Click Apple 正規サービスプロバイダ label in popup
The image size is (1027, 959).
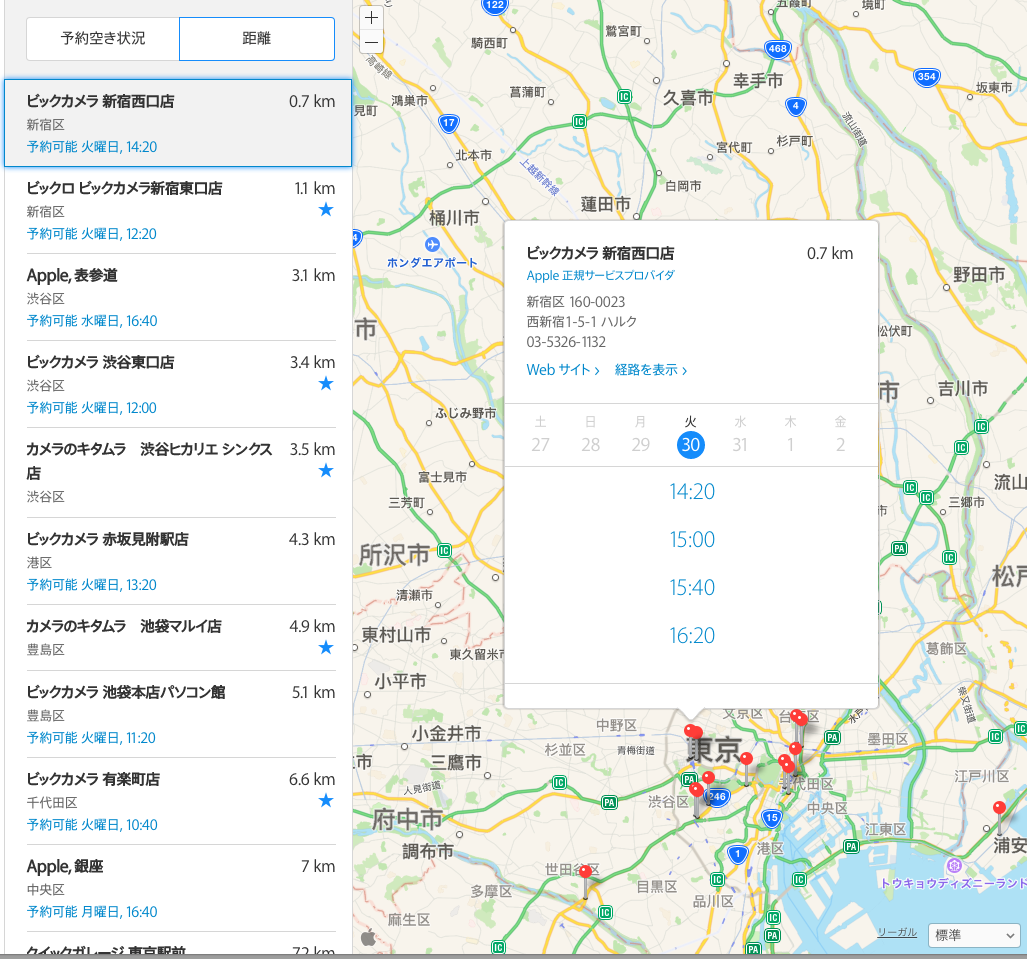[x=601, y=276]
